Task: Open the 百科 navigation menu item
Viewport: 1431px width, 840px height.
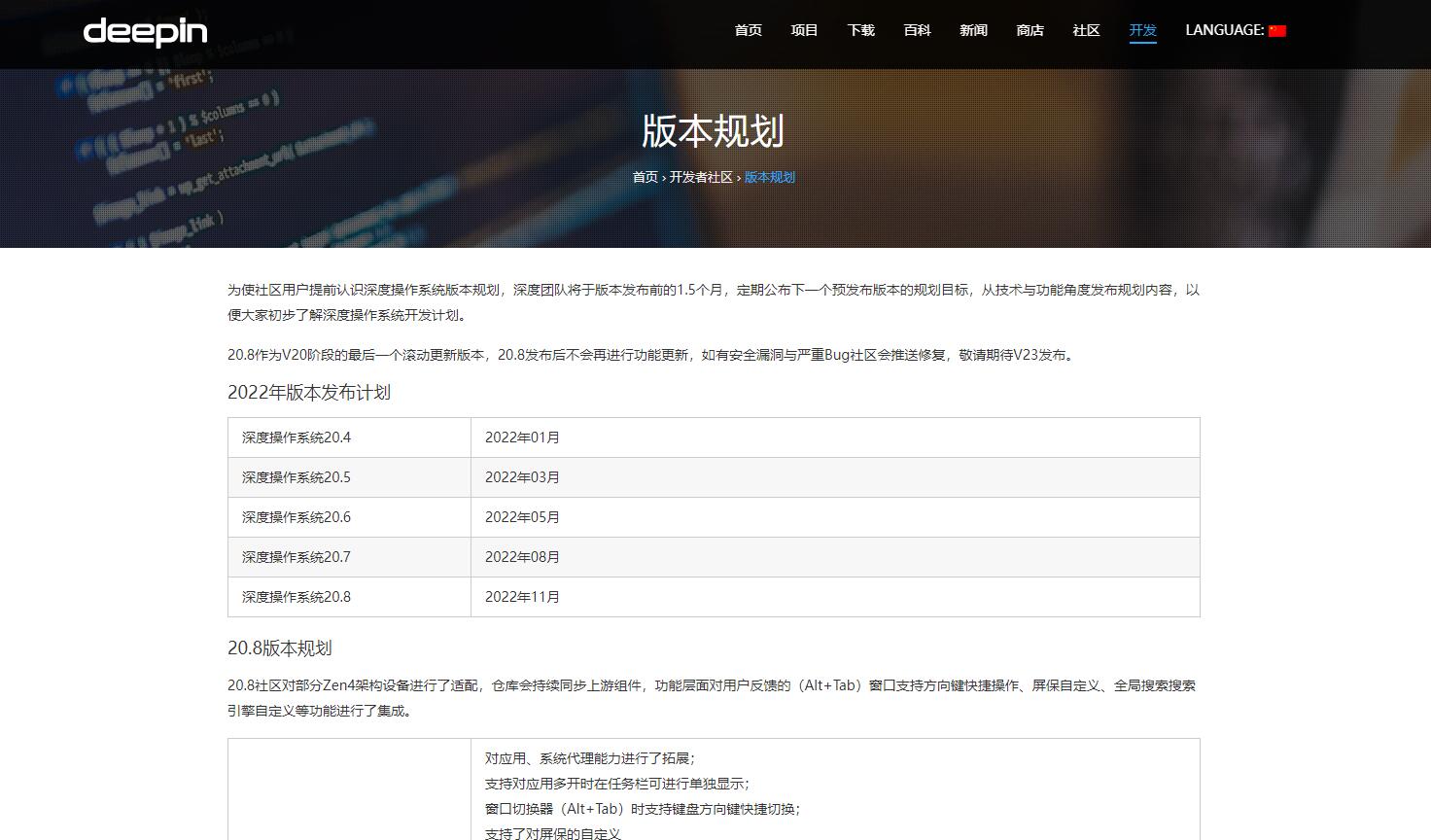Action: [917, 30]
